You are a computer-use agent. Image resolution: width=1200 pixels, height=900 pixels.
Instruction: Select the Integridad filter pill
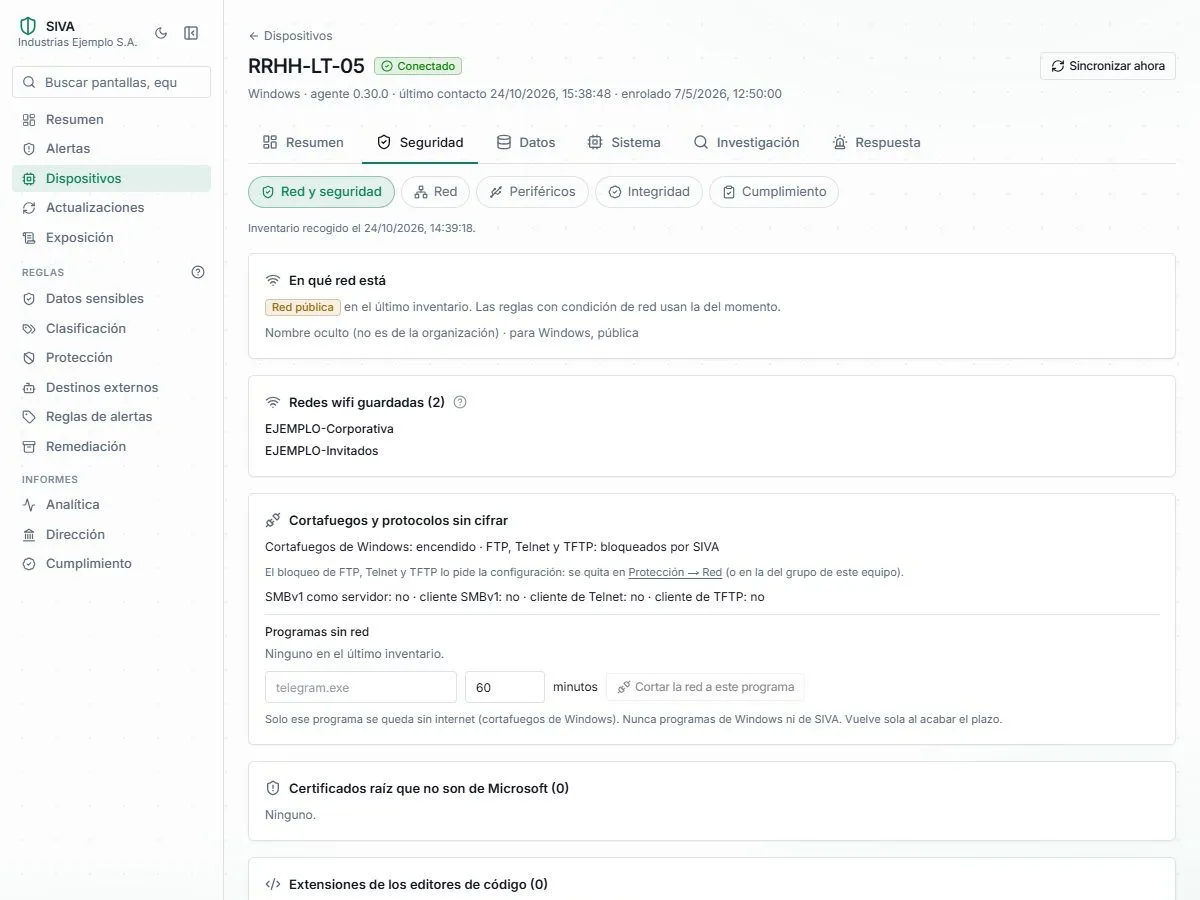pos(649,192)
